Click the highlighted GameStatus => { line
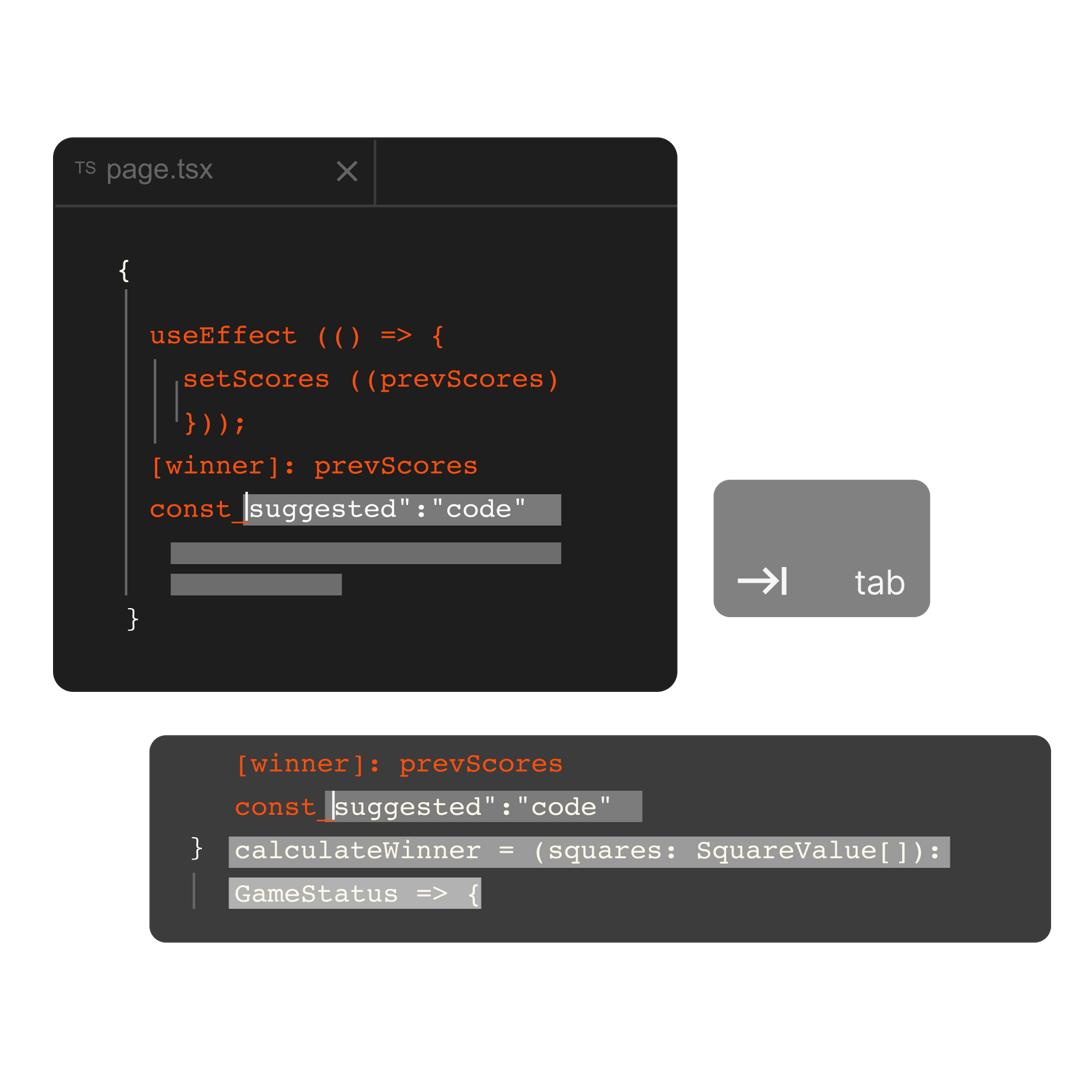This screenshot has height=1080, width=1080. point(355,894)
